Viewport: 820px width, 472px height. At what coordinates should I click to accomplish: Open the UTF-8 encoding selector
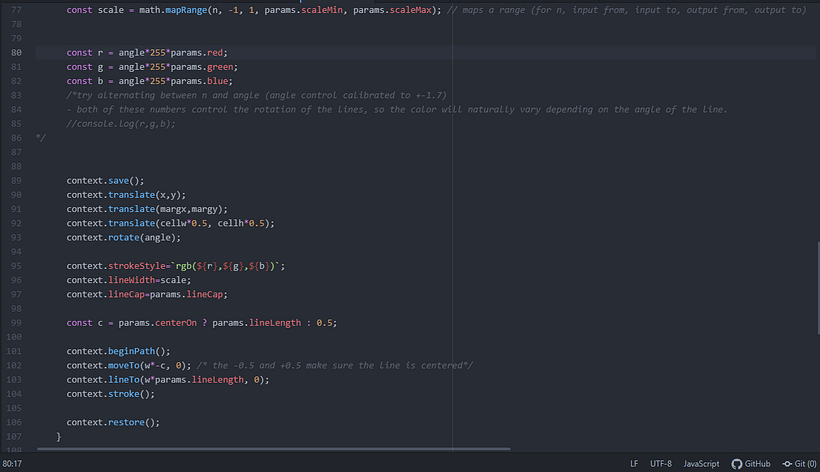[661, 464]
